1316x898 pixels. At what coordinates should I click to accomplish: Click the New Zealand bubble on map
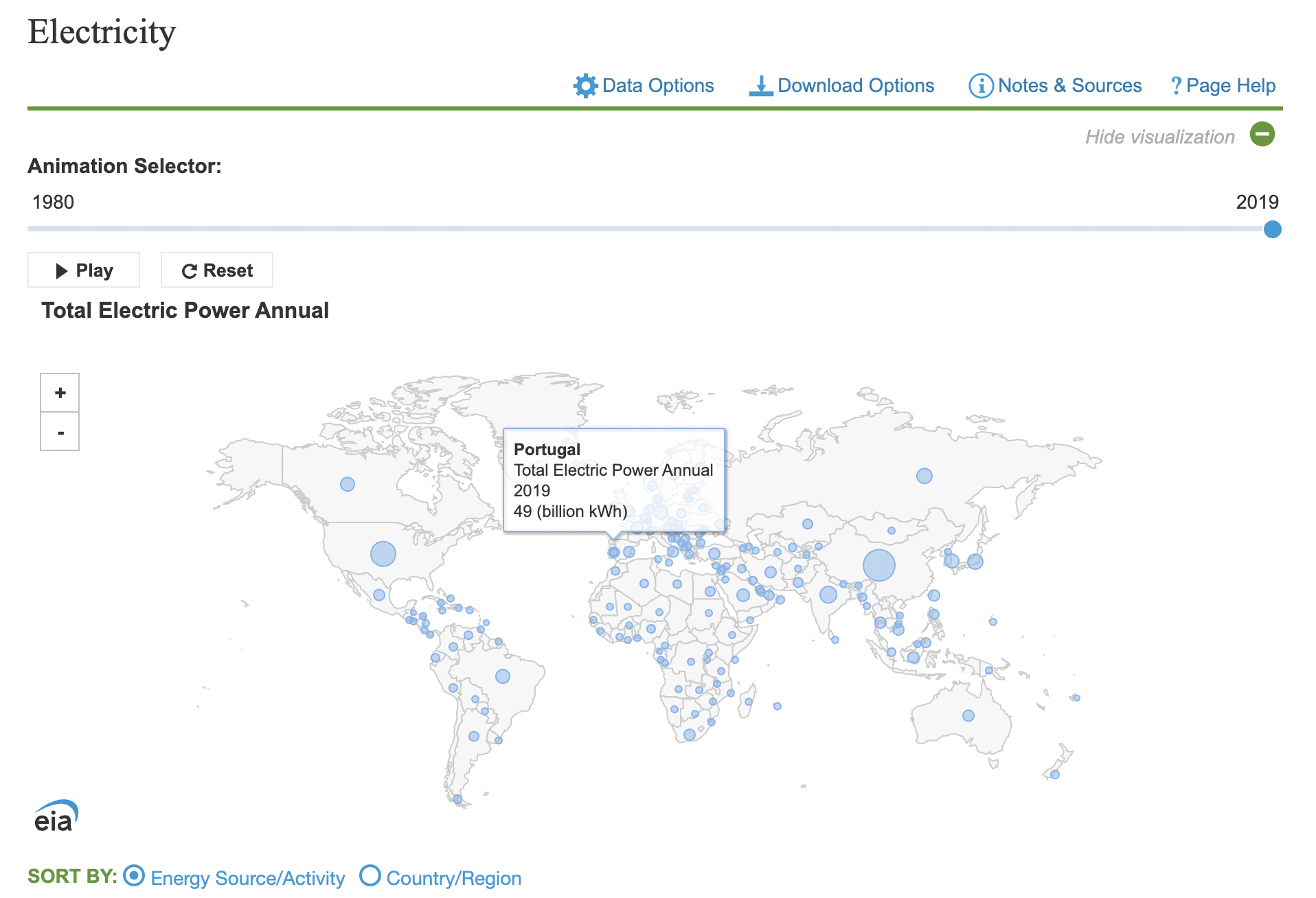(x=1055, y=774)
